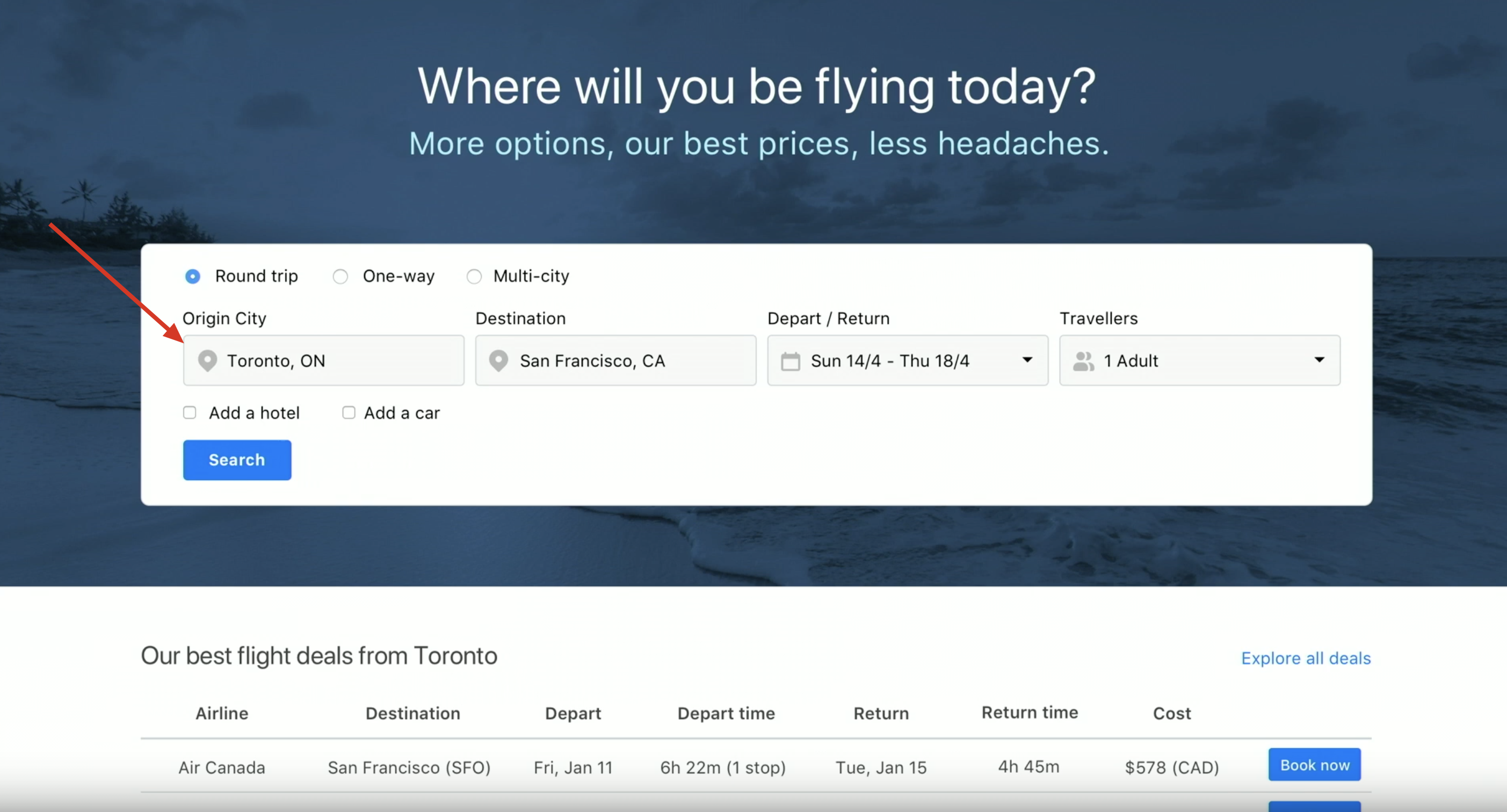The height and width of the screenshot is (812, 1507).
Task: Expand the Depart / Return date dropdown arrow
Action: [1027, 360]
